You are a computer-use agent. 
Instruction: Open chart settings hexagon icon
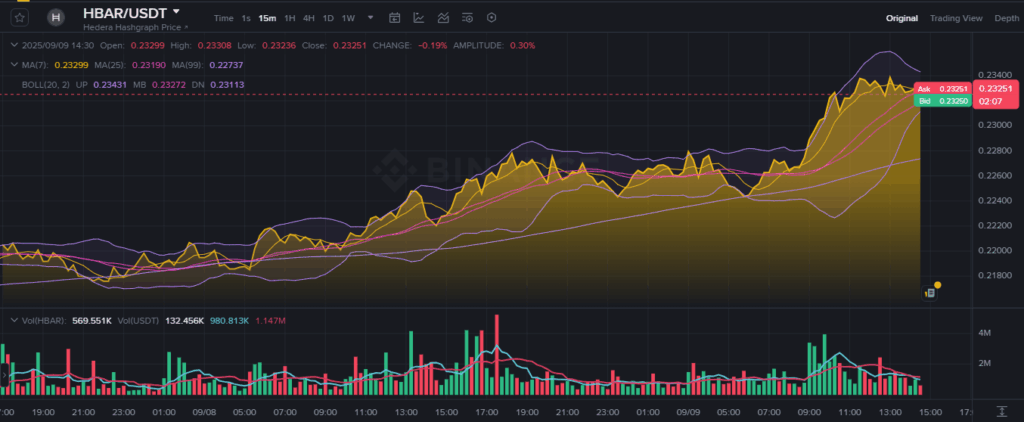tap(490, 18)
